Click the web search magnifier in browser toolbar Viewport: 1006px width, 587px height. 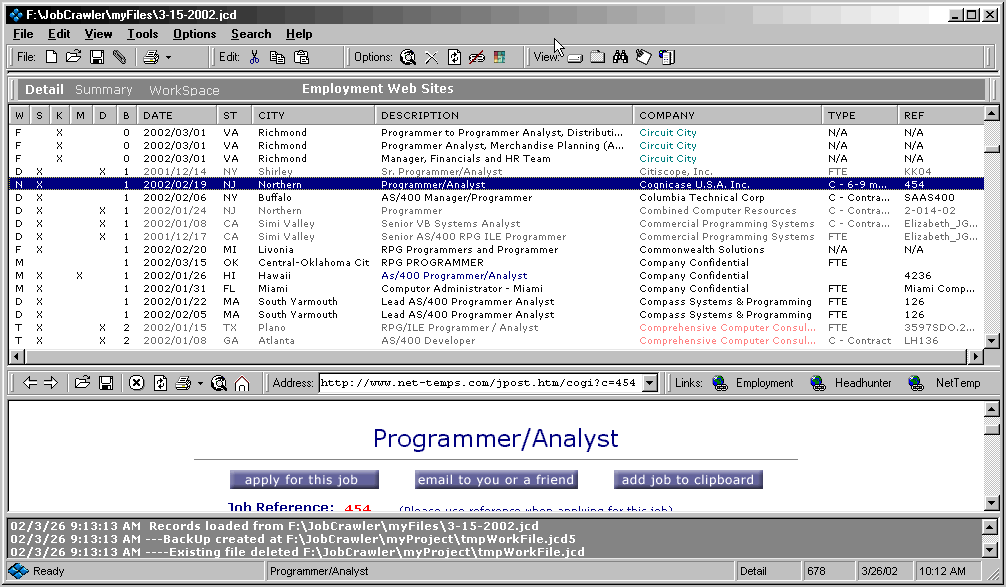tap(219, 383)
